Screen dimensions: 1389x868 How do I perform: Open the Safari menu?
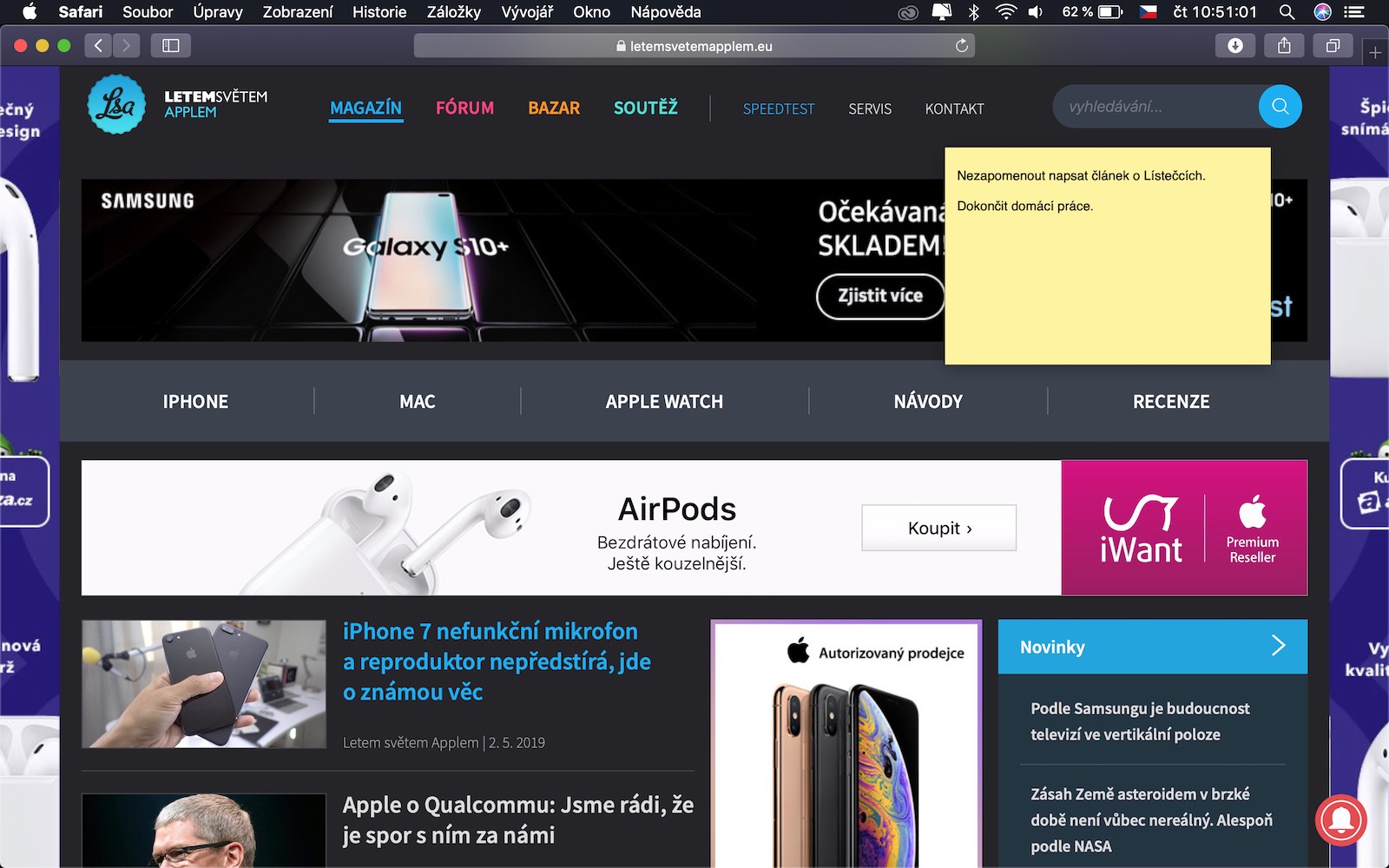tap(81, 12)
